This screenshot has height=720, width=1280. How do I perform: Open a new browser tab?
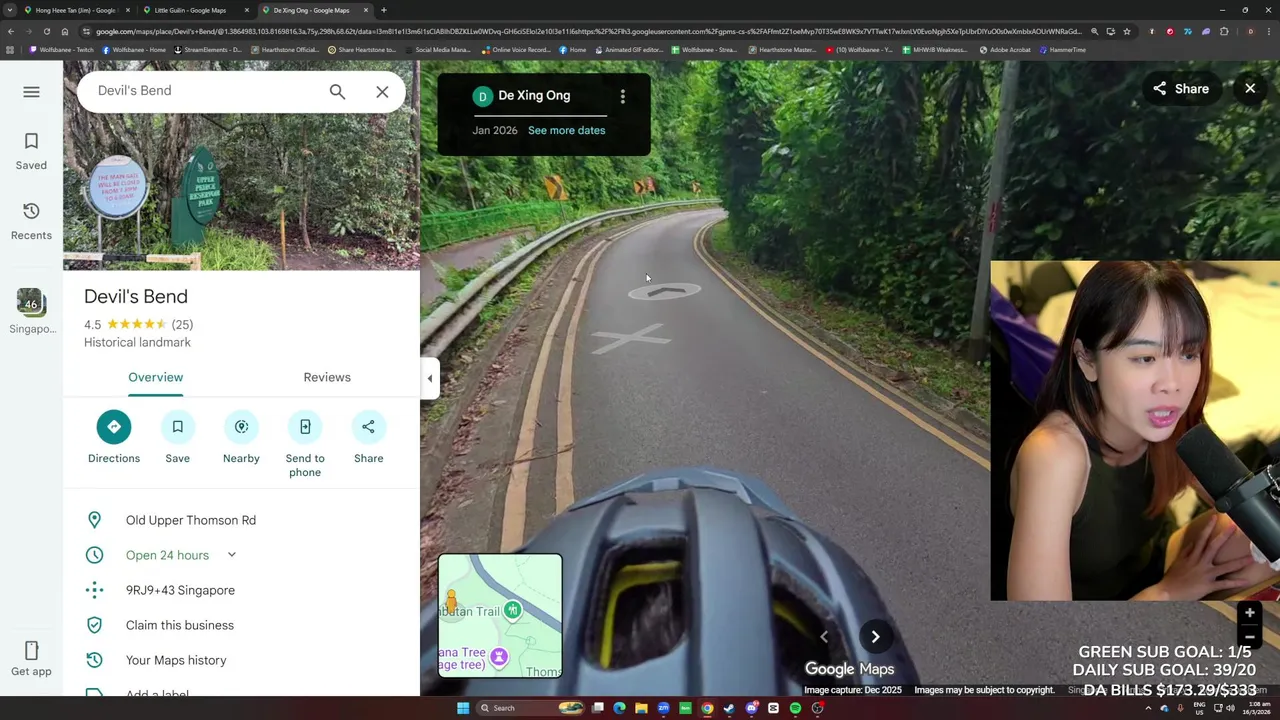pos(384,10)
